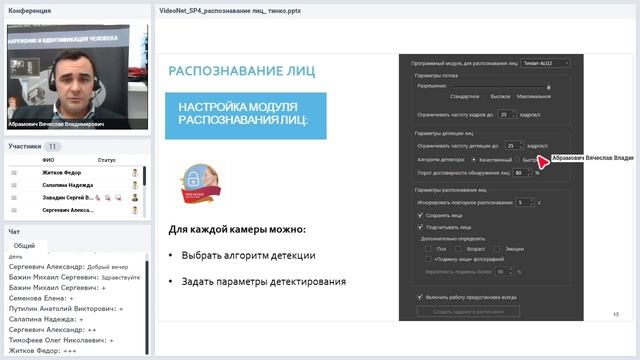640x360 pixels.
Task: Click the small square icon beside Завадин Сергей
Action: pyautogui.click(x=14, y=198)
